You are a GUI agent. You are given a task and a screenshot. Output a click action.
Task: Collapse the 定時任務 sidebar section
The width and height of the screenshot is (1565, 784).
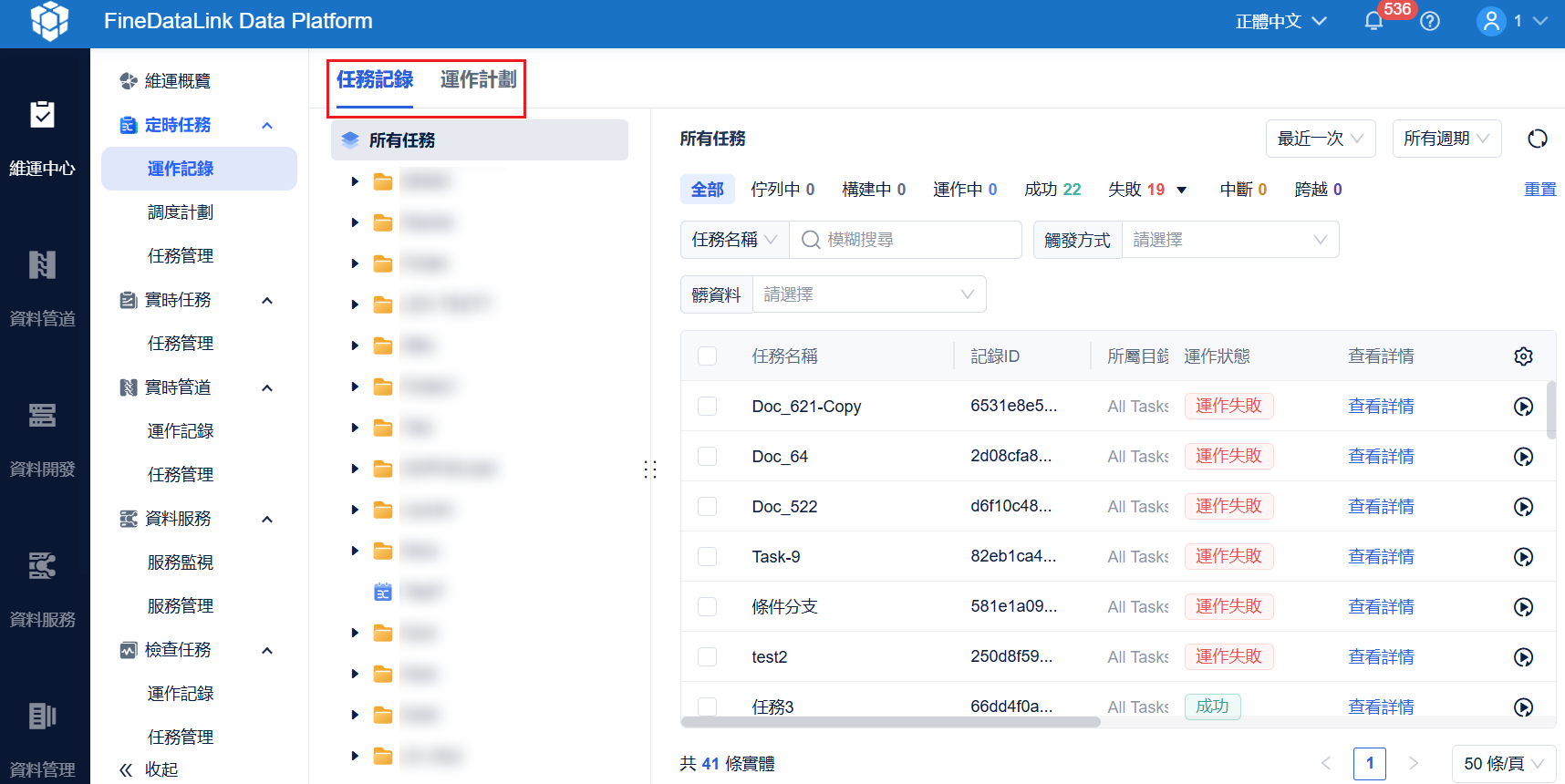pos(267,126)
